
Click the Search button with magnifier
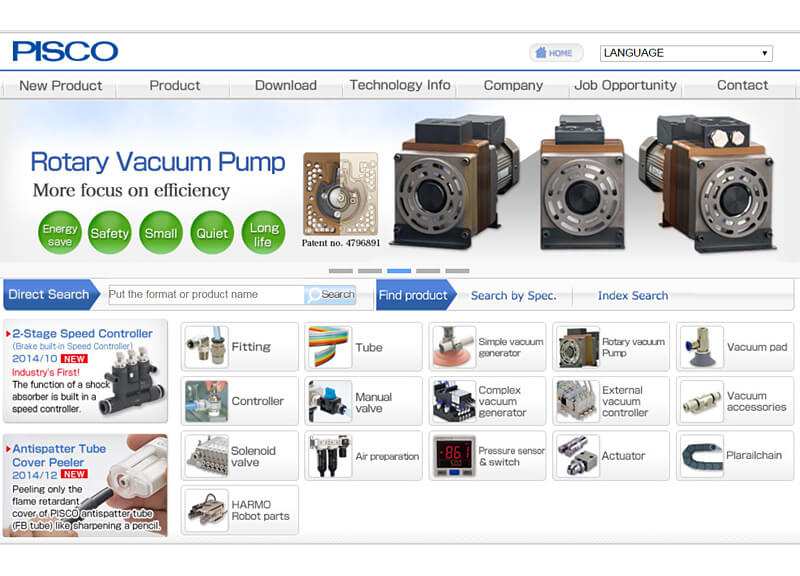(331, 294)
